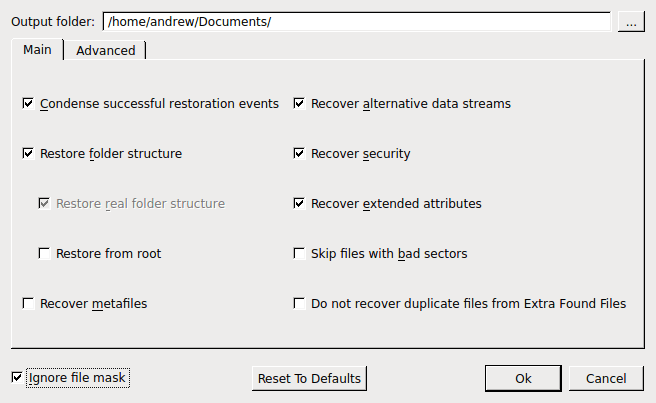Dismiss dialog with the Cancel button
Viewport: 656px width, 403px height.
pos(606,378)
